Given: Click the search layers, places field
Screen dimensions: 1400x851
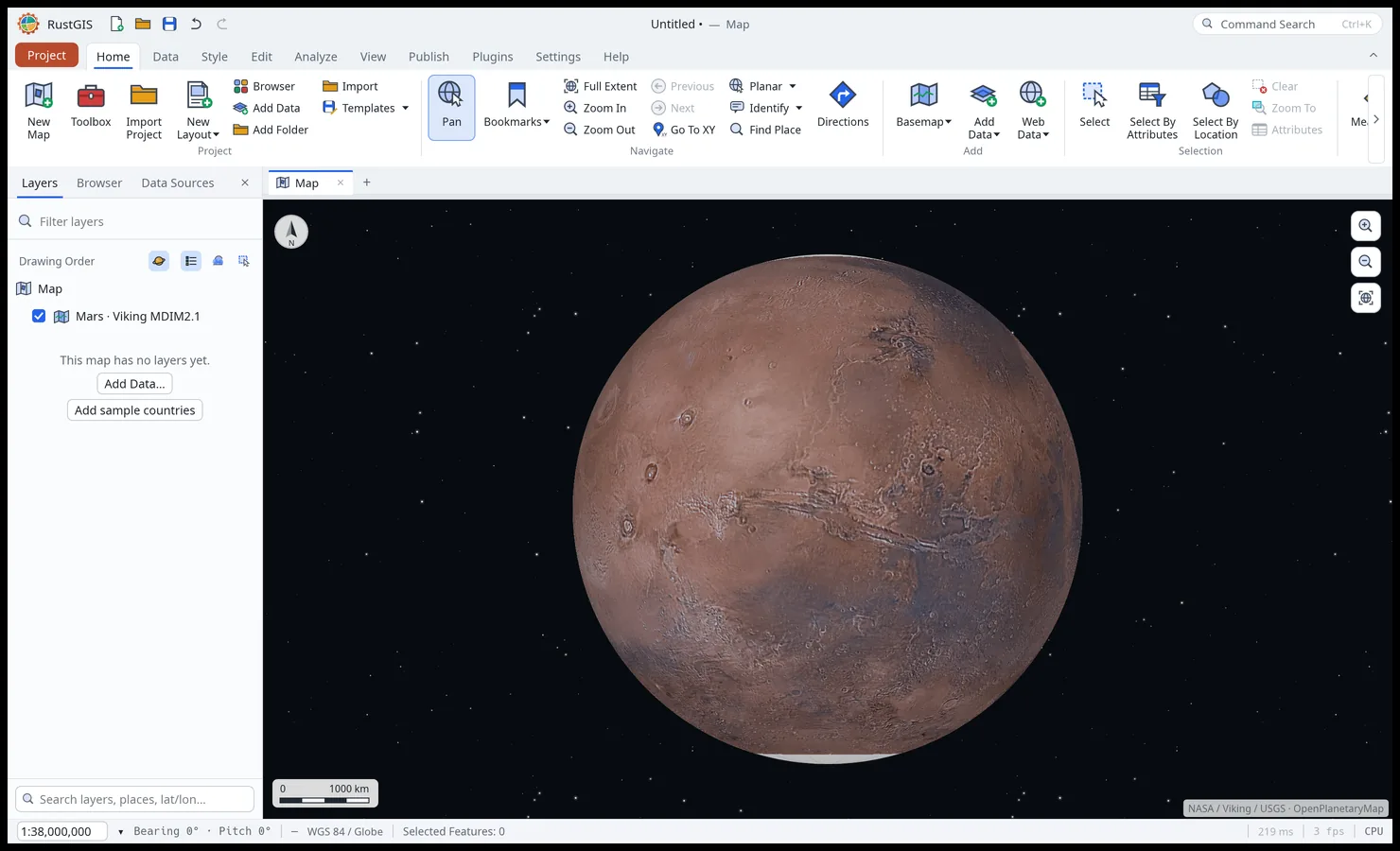Looking at the screenshot, I should 134,799.
